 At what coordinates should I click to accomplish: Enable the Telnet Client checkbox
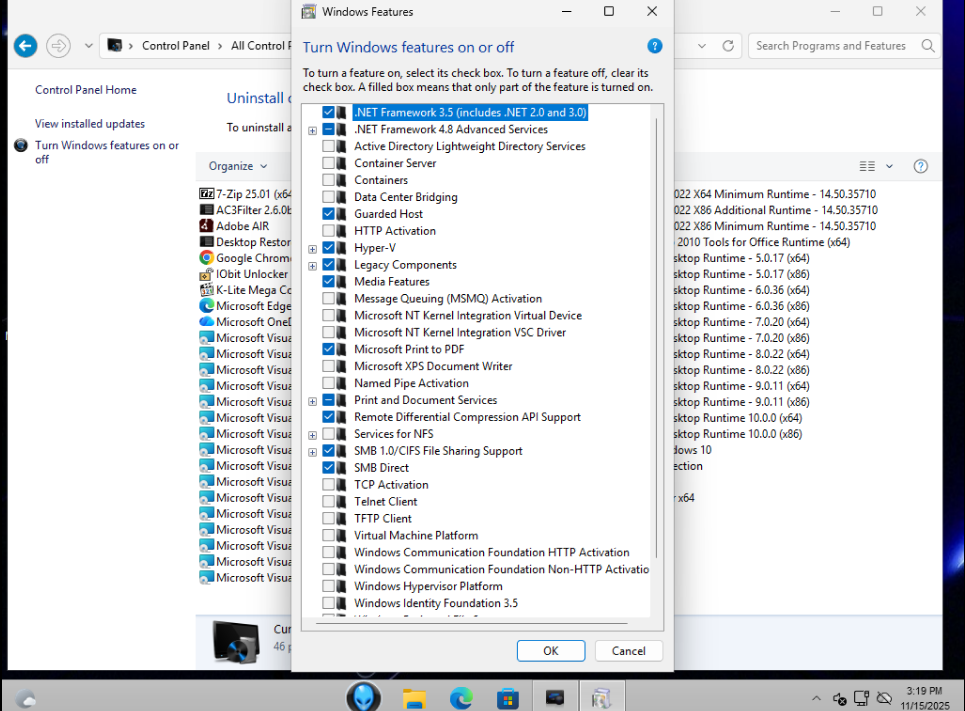click(x=329, y=502)
